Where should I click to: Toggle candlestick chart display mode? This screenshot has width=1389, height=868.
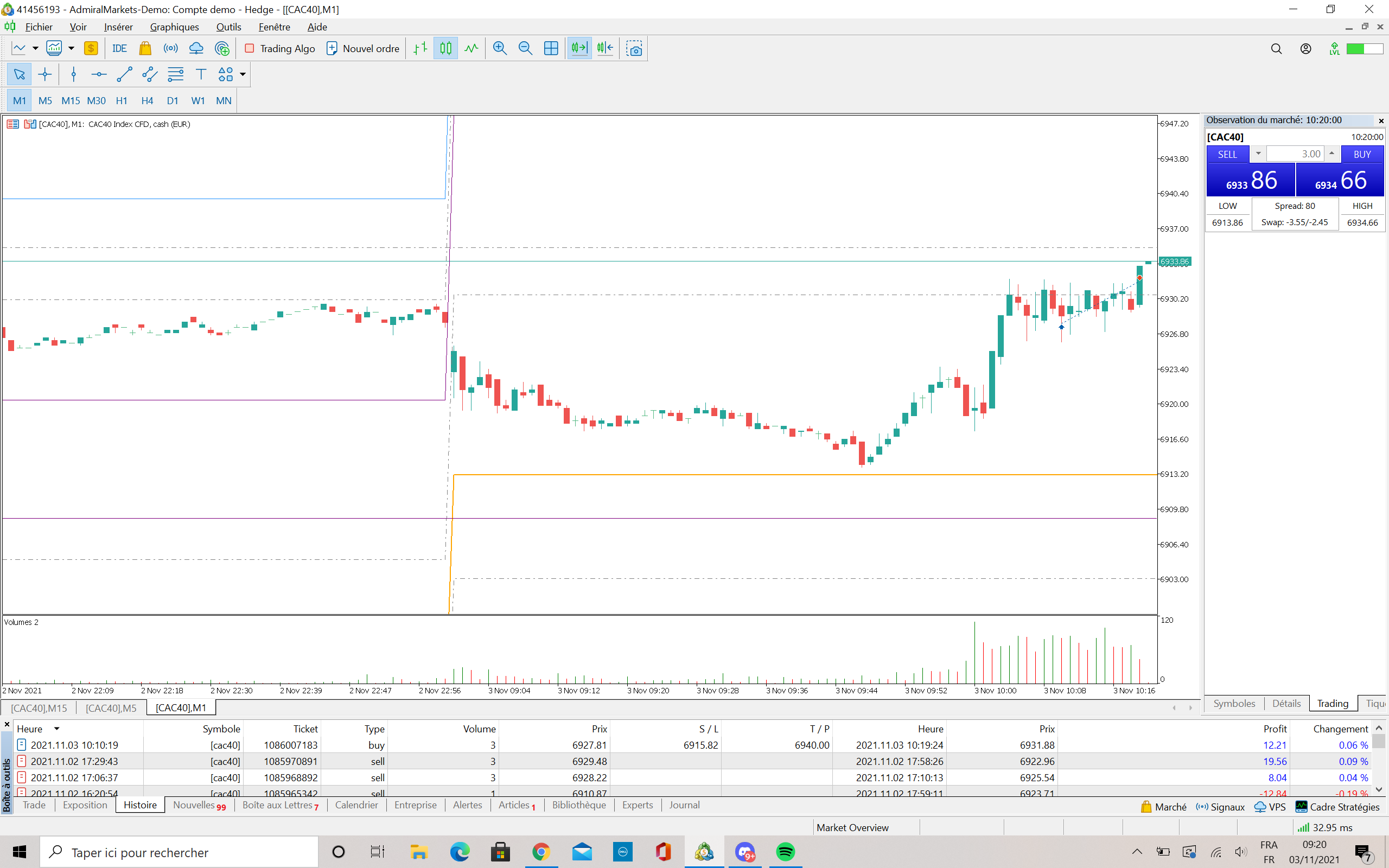[x=445, y=49]
